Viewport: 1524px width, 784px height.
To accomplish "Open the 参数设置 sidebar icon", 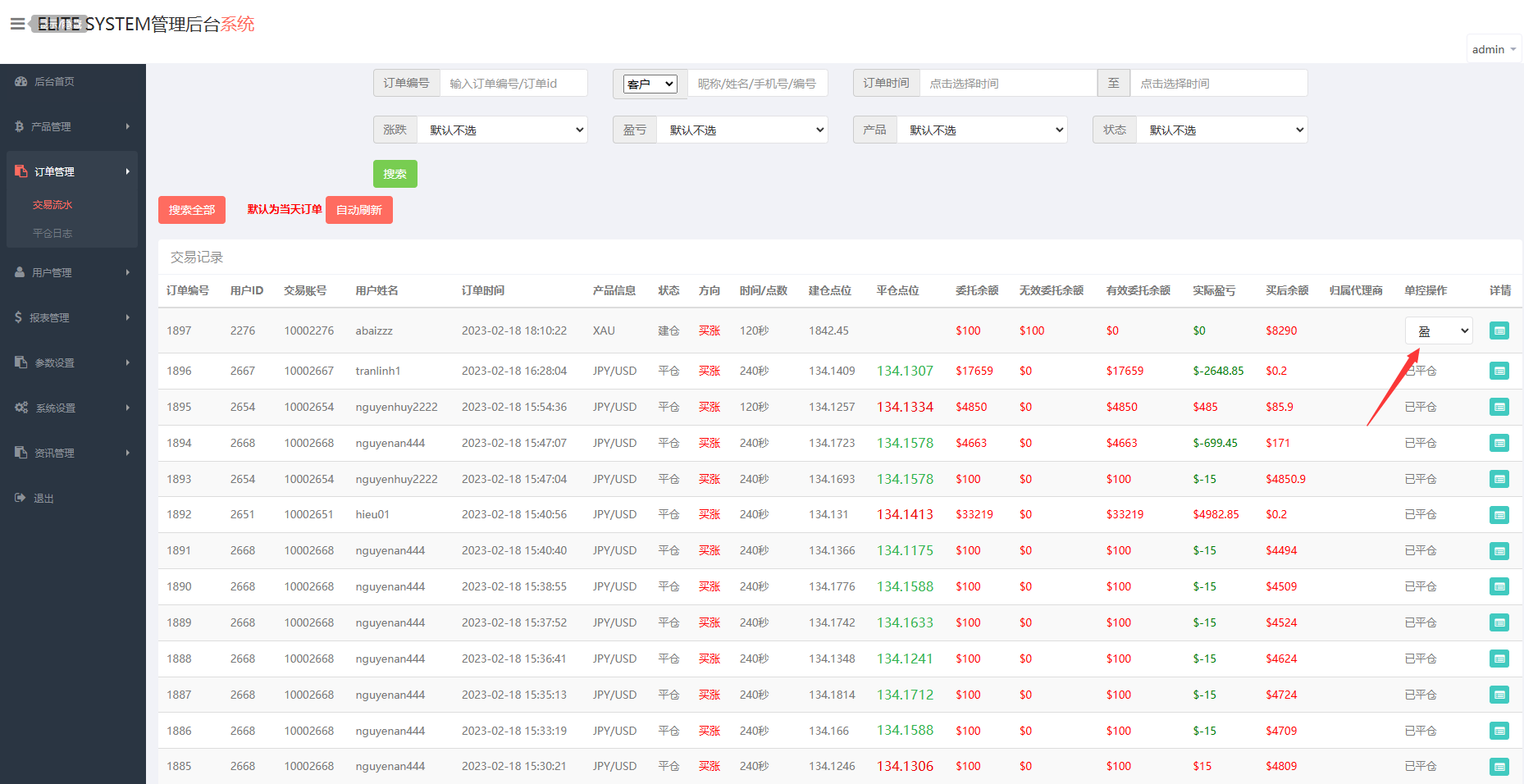I will pyautogui.click(x=21, y=362).
